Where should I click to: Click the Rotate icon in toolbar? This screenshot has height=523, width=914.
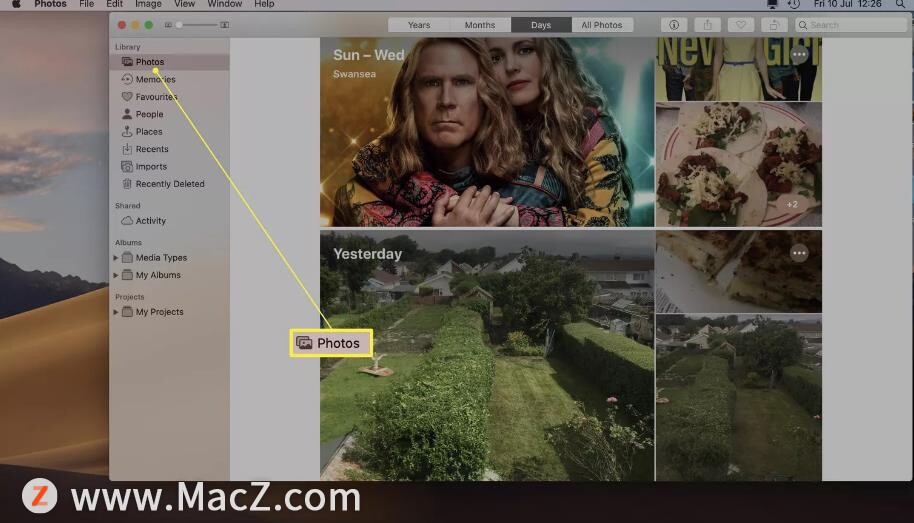tap(774, 25)
